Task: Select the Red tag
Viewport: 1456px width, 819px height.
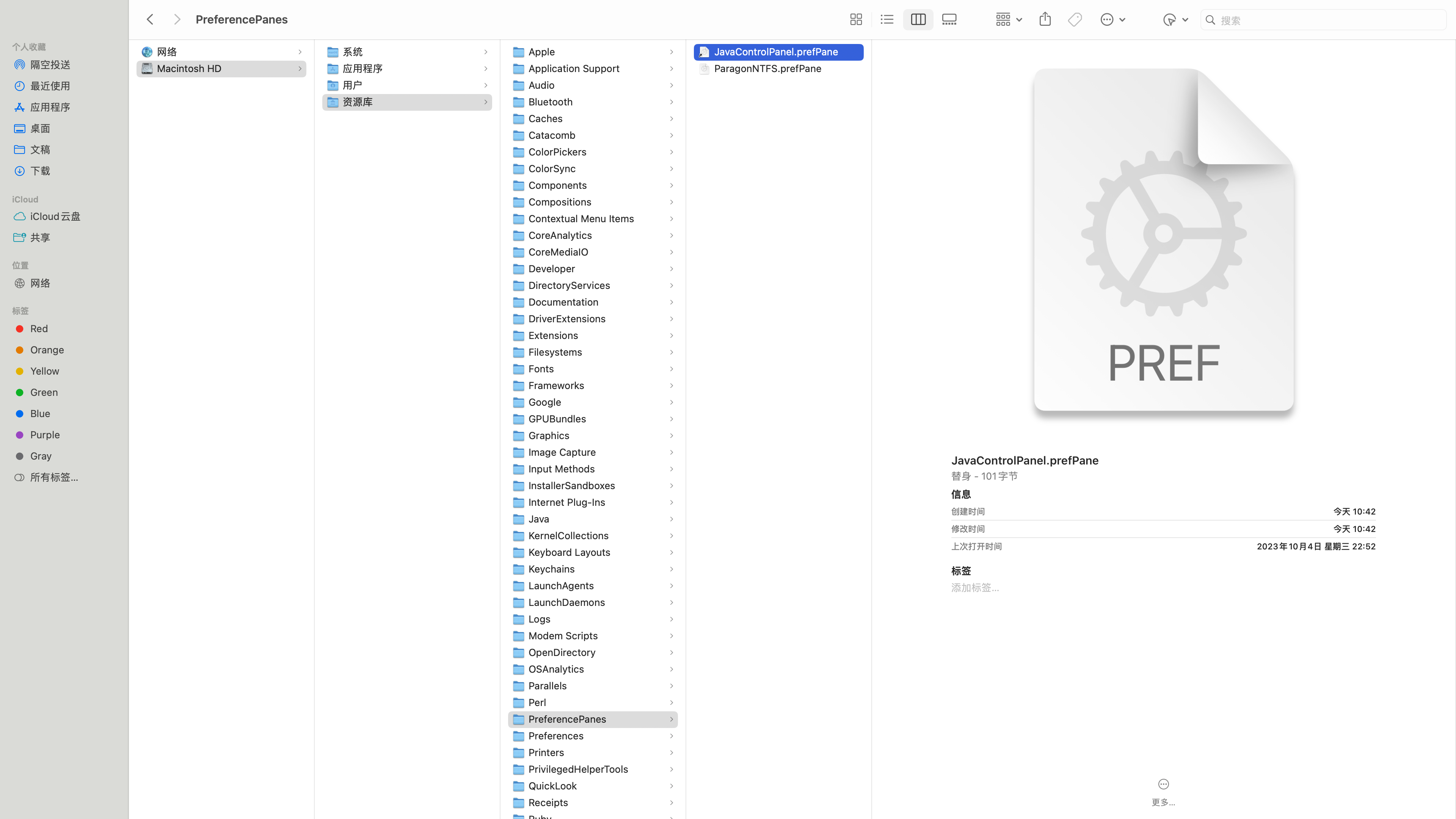Action: pyautogui.click(x=39, y=329)
